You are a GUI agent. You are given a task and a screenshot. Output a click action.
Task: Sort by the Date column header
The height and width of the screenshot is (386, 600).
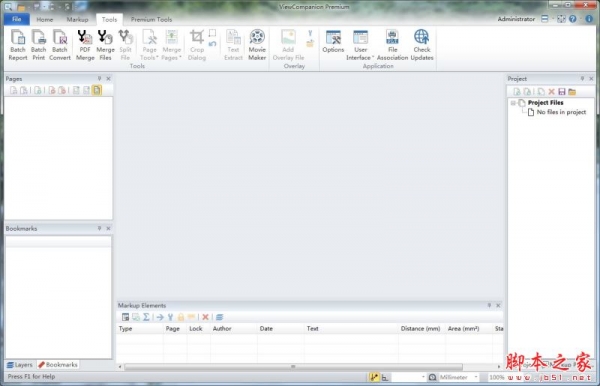(x=280, y=328)
